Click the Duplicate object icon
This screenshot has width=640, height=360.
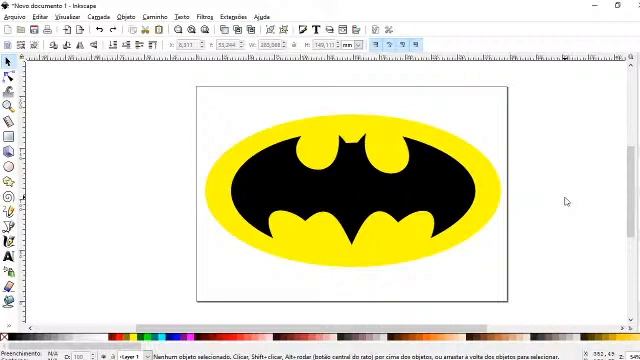[x=224, y=29]
